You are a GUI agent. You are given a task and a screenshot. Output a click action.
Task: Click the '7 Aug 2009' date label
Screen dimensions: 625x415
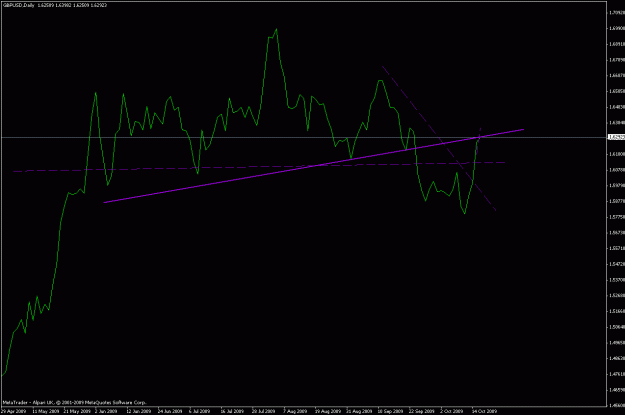coord(295,411)
